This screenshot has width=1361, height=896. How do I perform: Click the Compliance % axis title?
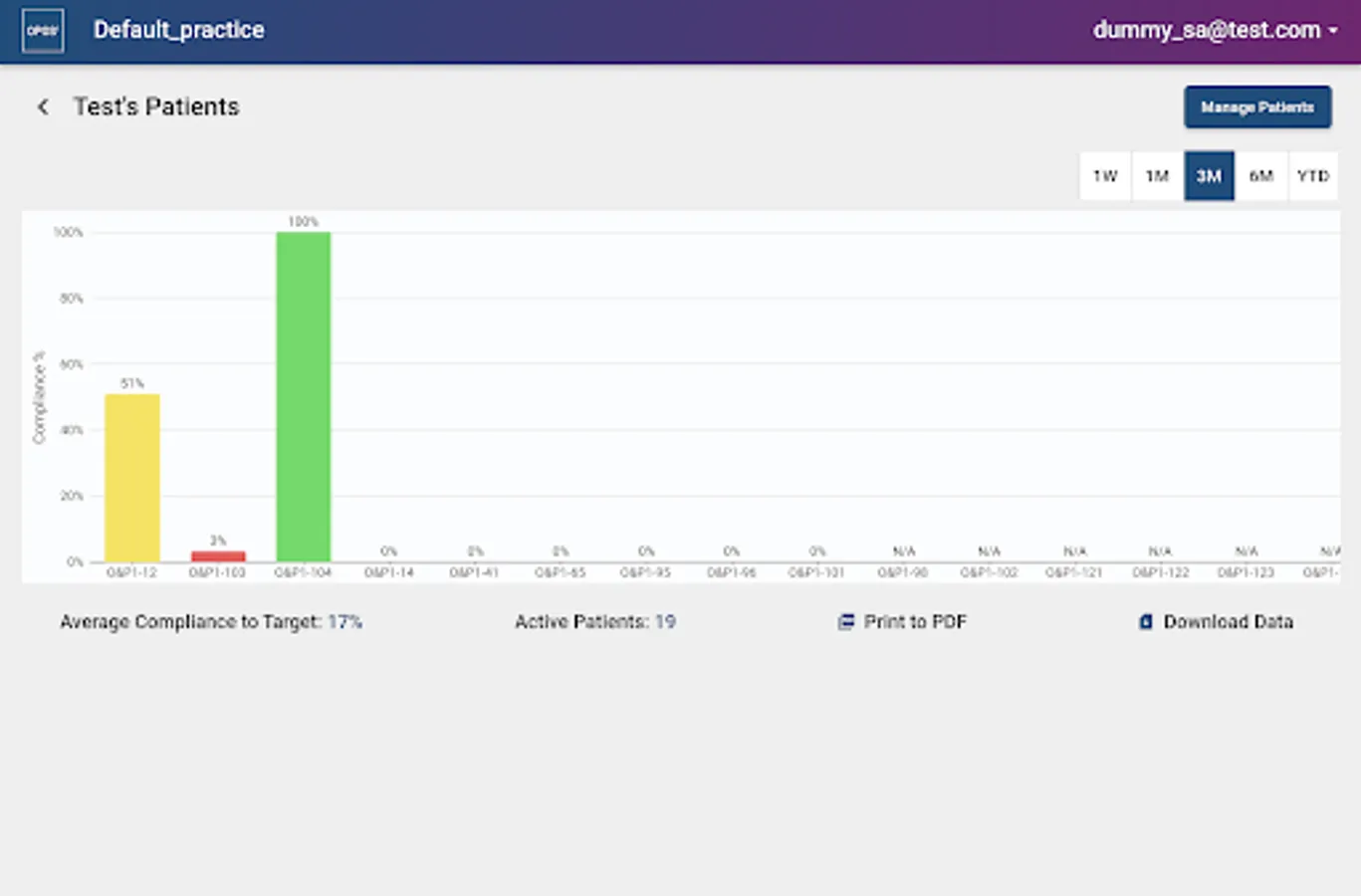tap(40, 397)
